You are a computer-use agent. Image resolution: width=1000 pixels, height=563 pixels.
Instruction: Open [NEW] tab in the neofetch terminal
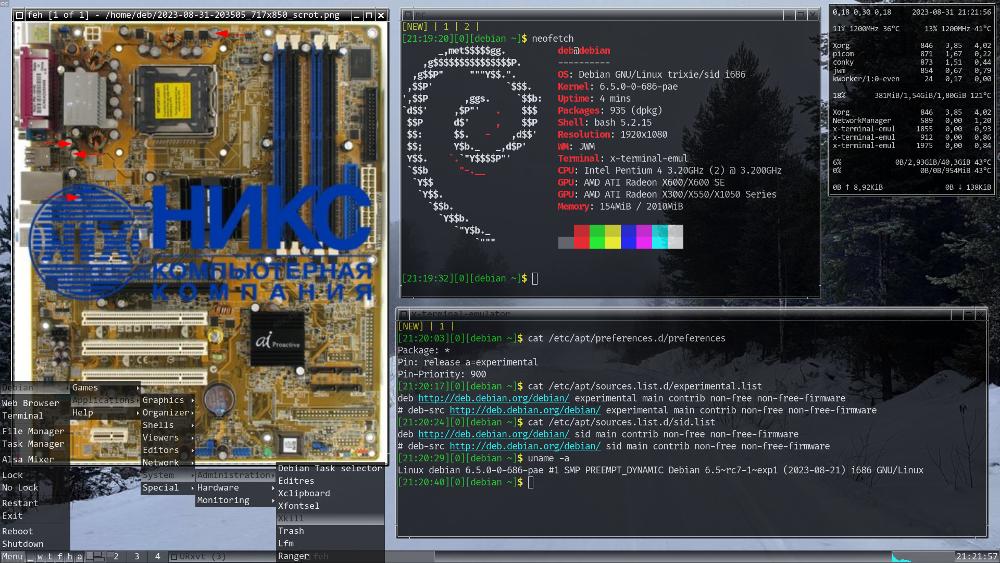[415, 27]
